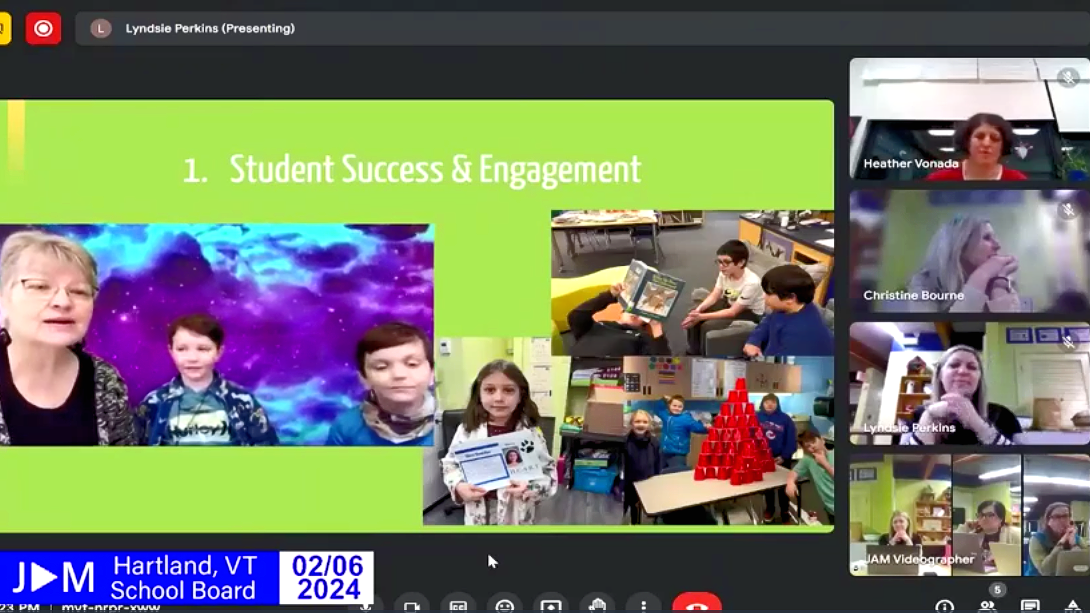1090x613 pixels.
Task: Select Lyndsie Perkins' video tile
Action: (969, 383)
